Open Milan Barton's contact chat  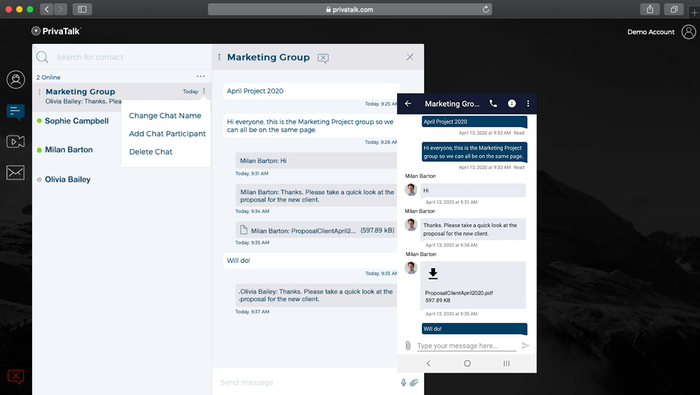(69, 150)
